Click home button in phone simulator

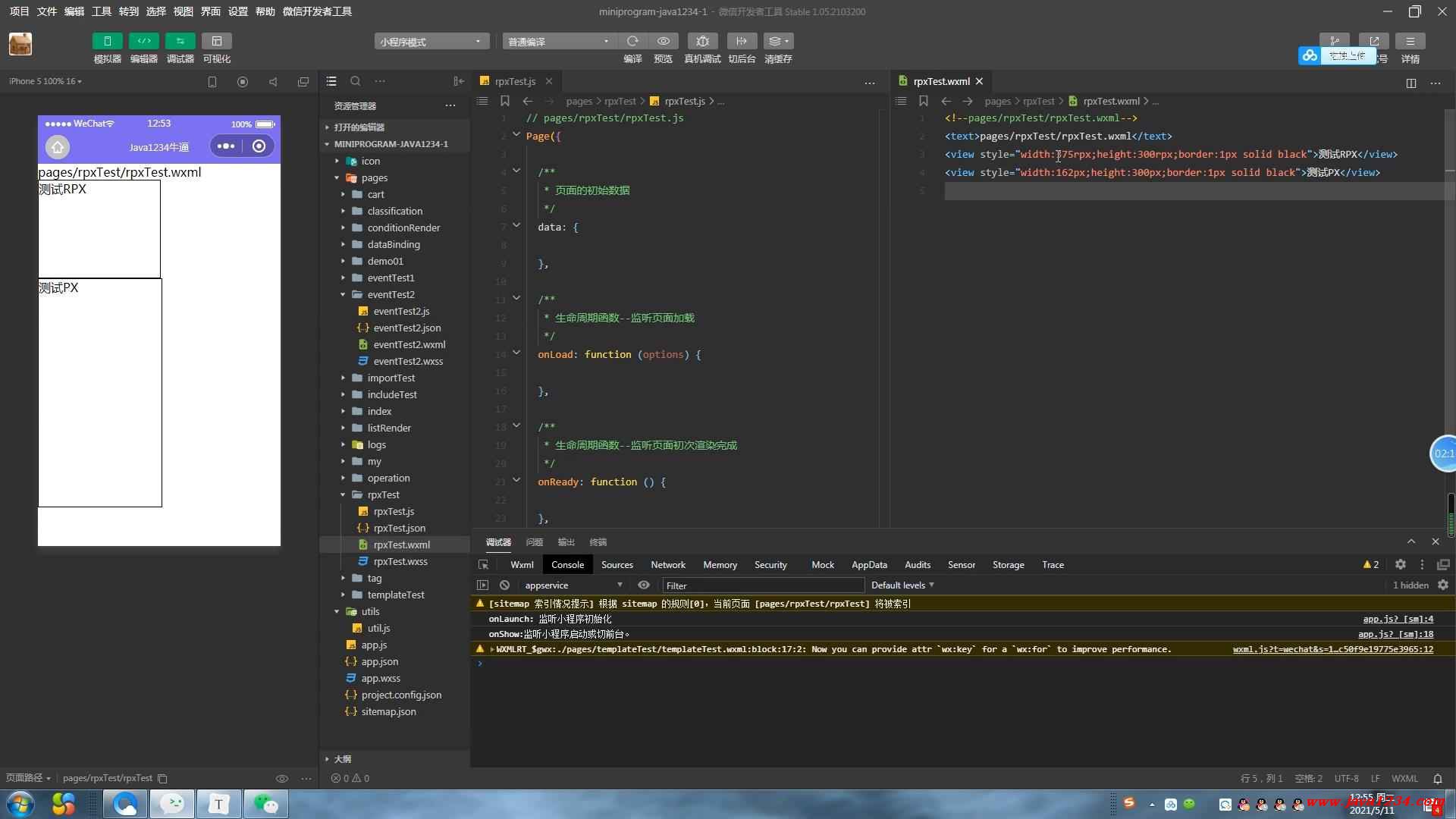tap(57, 146)
